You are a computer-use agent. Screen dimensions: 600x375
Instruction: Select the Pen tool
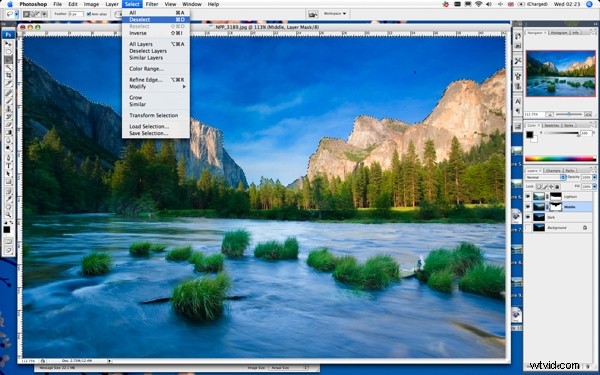[x=8, y=157]
